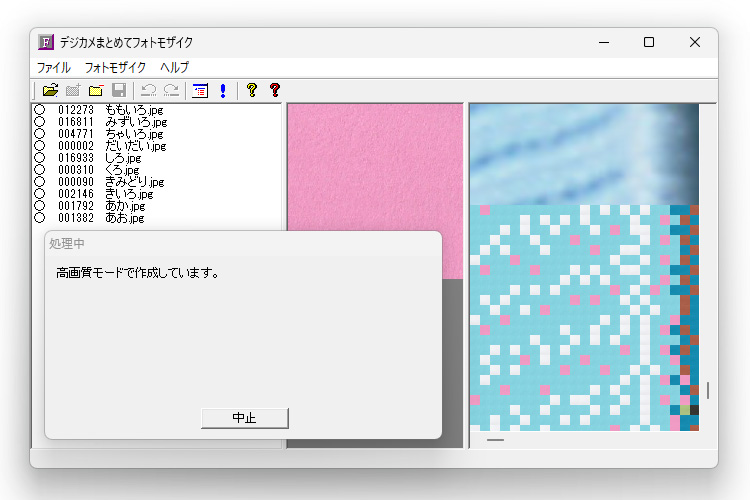Click the folder icon with red minus
This screenshot has width=750, height=500.
click(96, 91)
